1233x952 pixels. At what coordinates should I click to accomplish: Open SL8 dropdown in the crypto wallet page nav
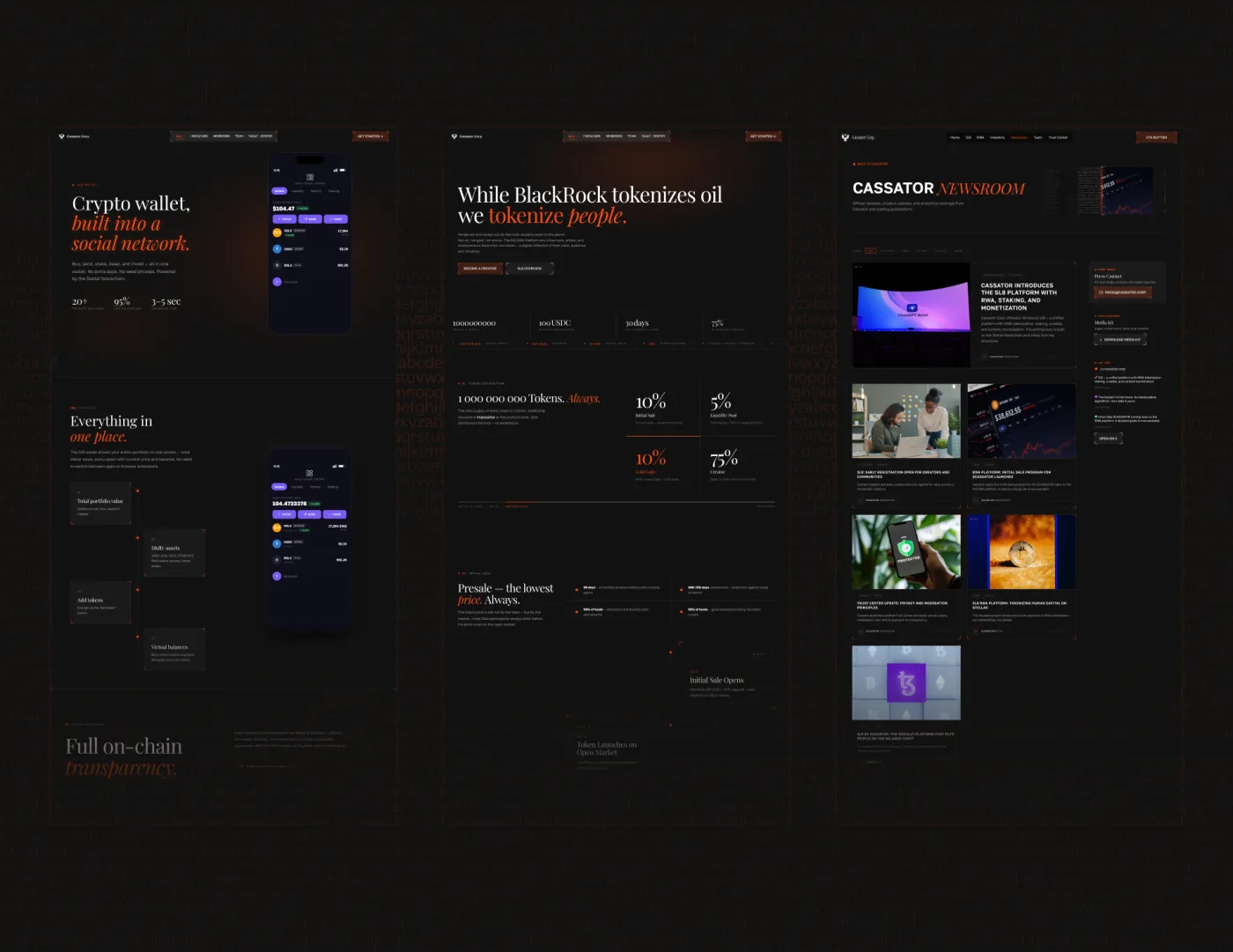click(x=180, y=137)
